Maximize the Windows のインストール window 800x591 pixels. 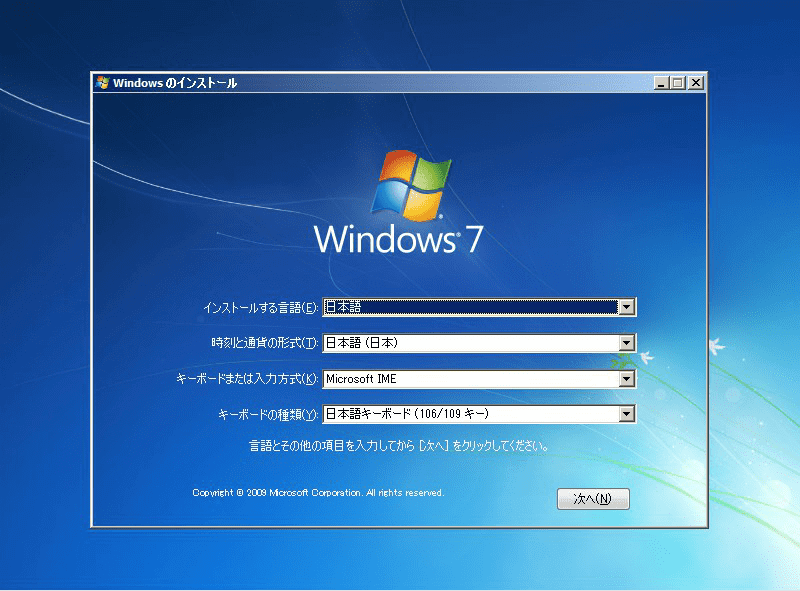click(678, 83)
